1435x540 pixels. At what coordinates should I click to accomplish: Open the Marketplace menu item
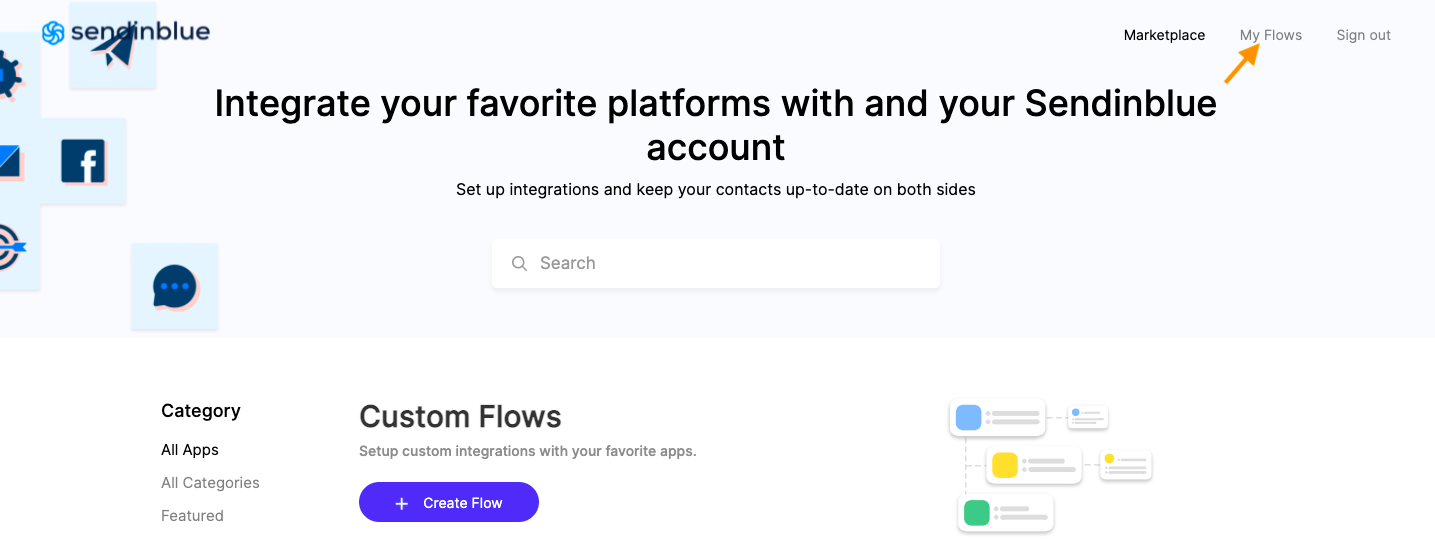tap(1164, 35)
